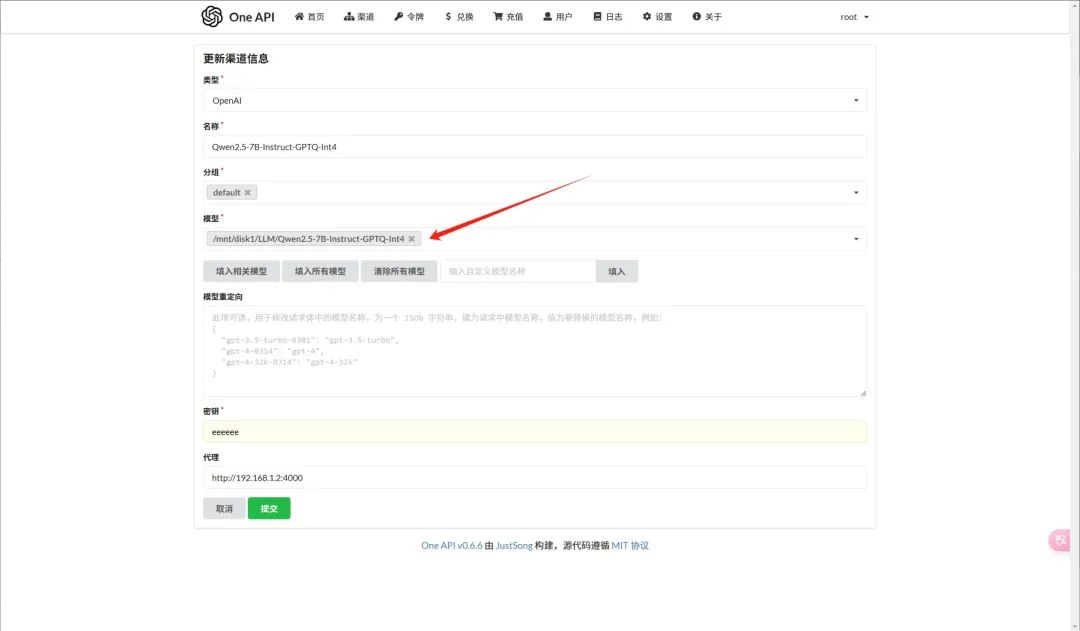
Task: Remove the Qwen2.5 model path tag
Action: point(411,239)
